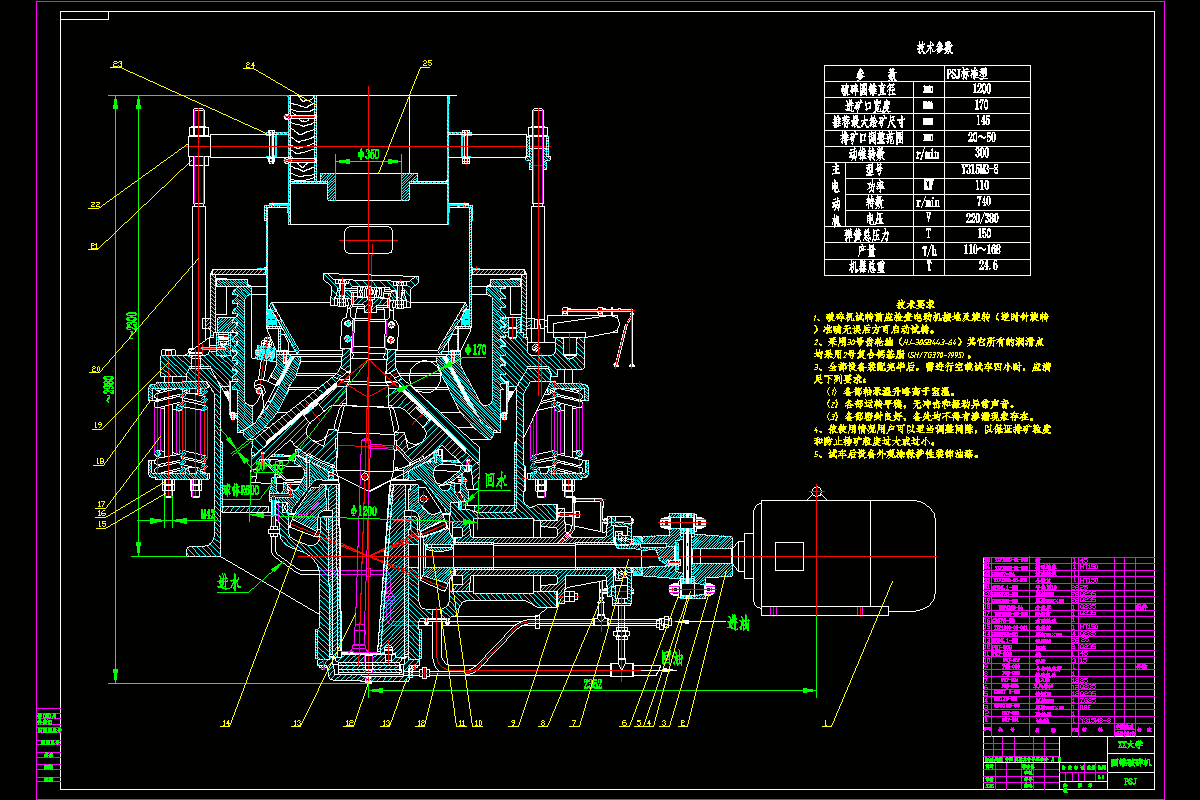The width and height of the screenshot is (1200, 800).
Task: Select part callout number 22
Action: [95, 205]
